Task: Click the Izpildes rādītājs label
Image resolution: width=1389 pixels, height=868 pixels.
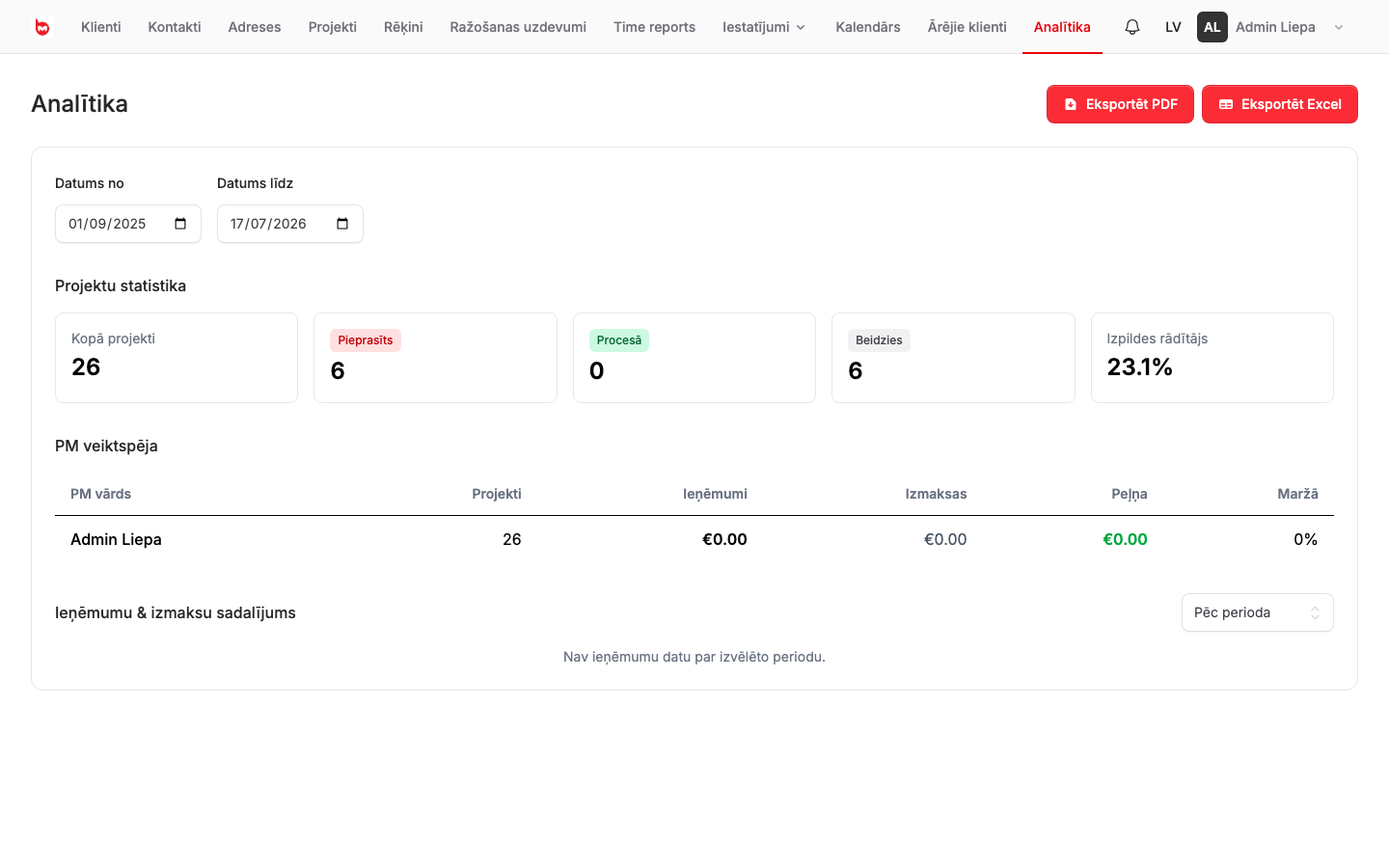Action: pos(1157,339)
